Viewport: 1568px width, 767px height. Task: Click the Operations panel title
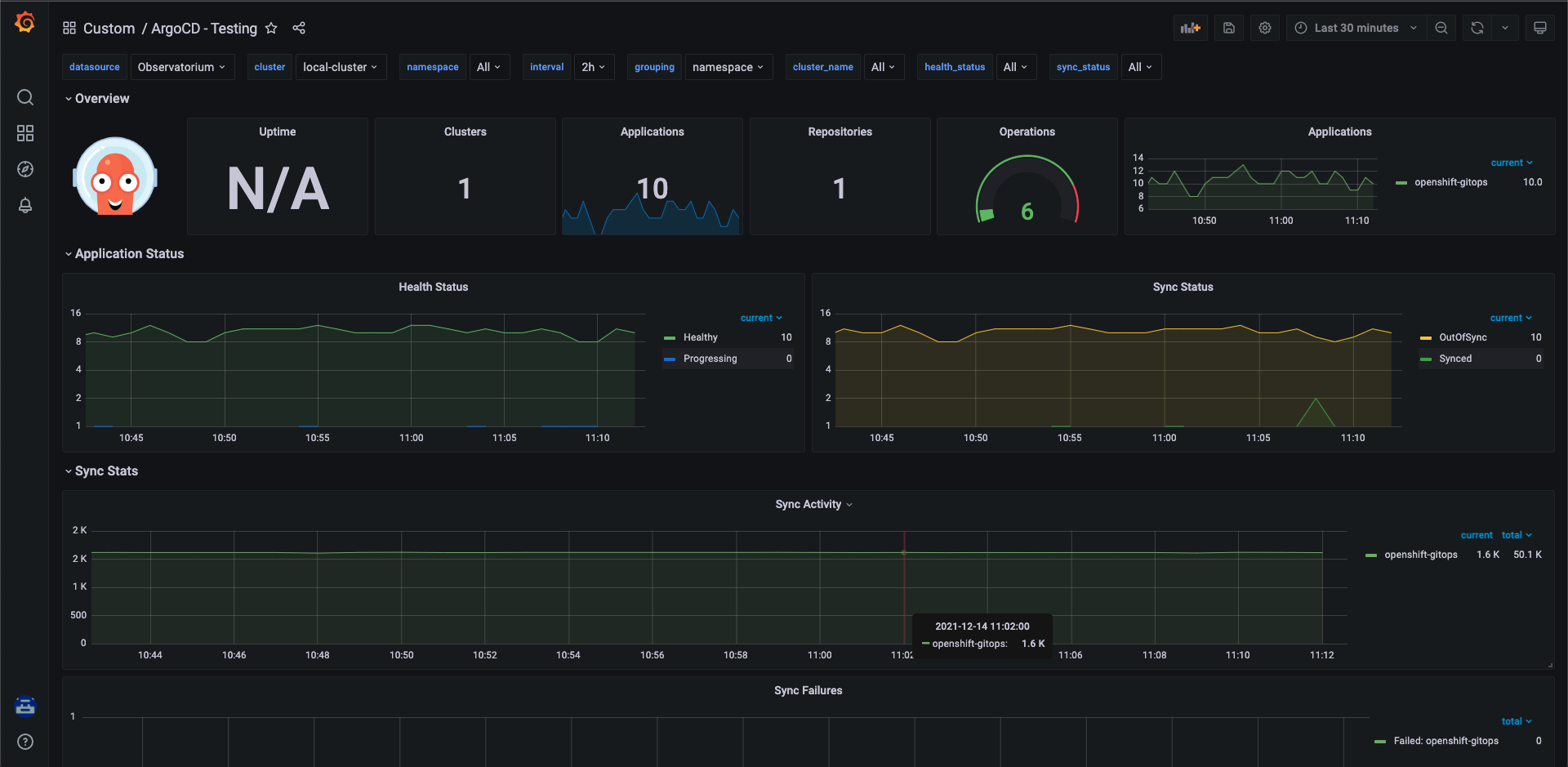(1027, 132)
